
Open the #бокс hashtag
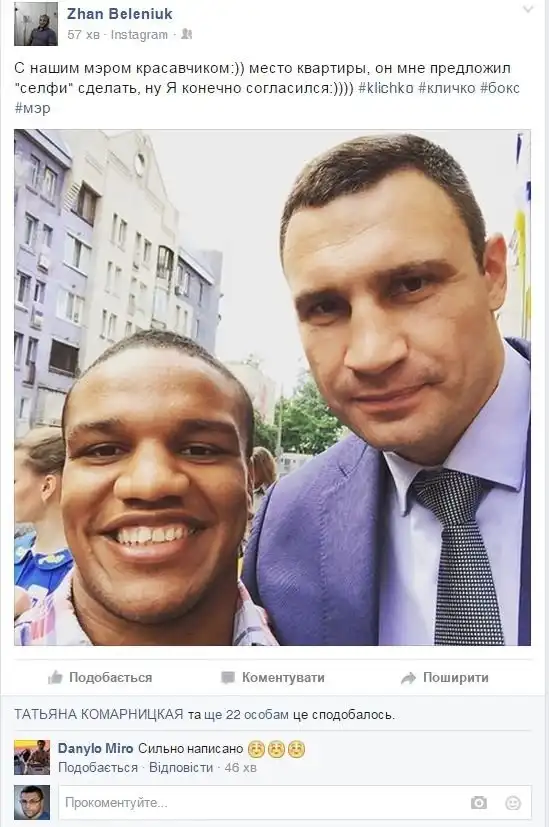click(x=500, y=88)
